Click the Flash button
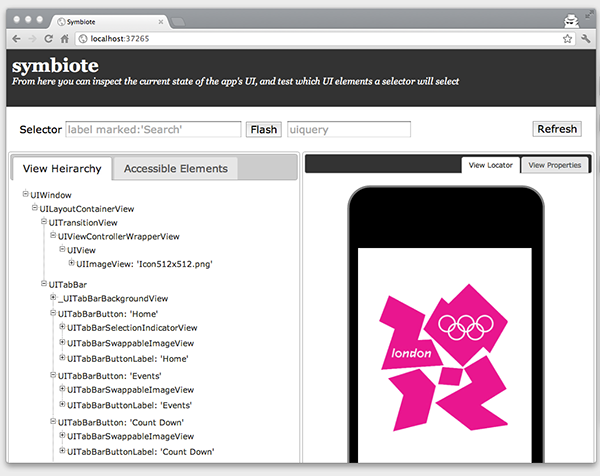This screenshot has width=600, height=476. 264,129
